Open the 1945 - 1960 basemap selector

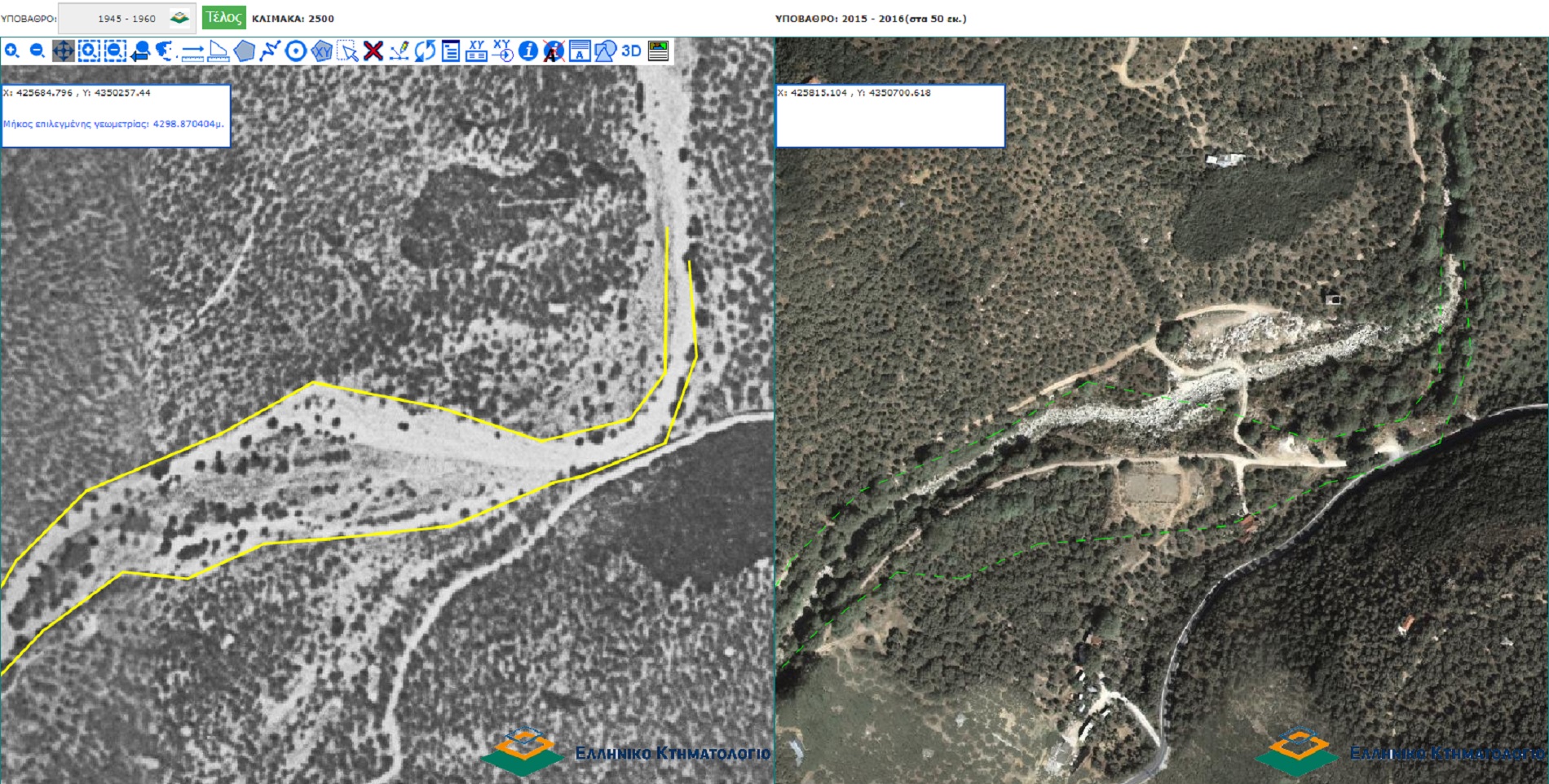(x=126, y=18)
